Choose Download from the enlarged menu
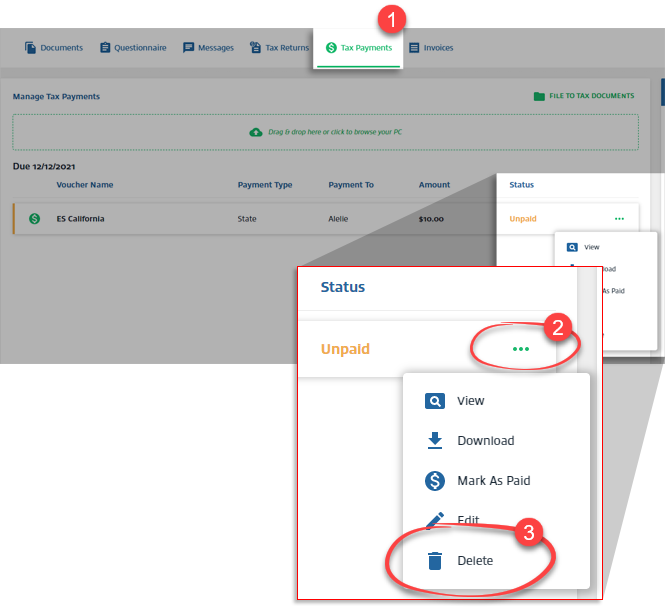This screenshot has width=665, height=610. click(486, 441)
